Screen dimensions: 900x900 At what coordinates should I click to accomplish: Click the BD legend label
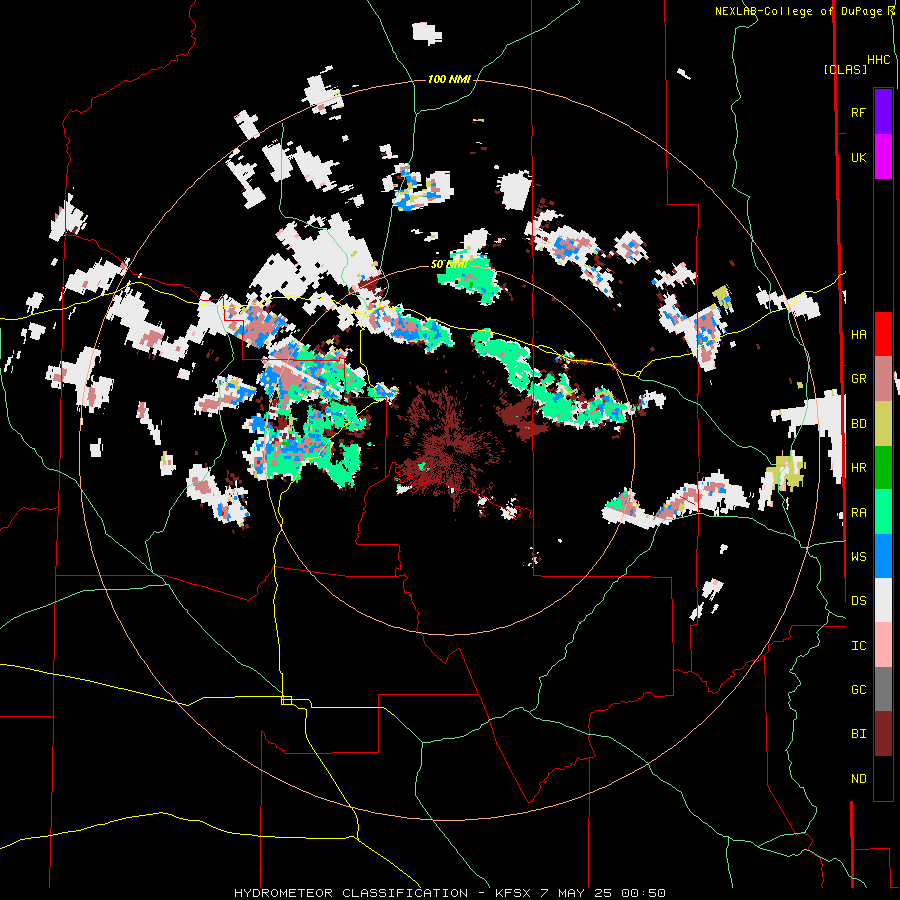point(858,424)
